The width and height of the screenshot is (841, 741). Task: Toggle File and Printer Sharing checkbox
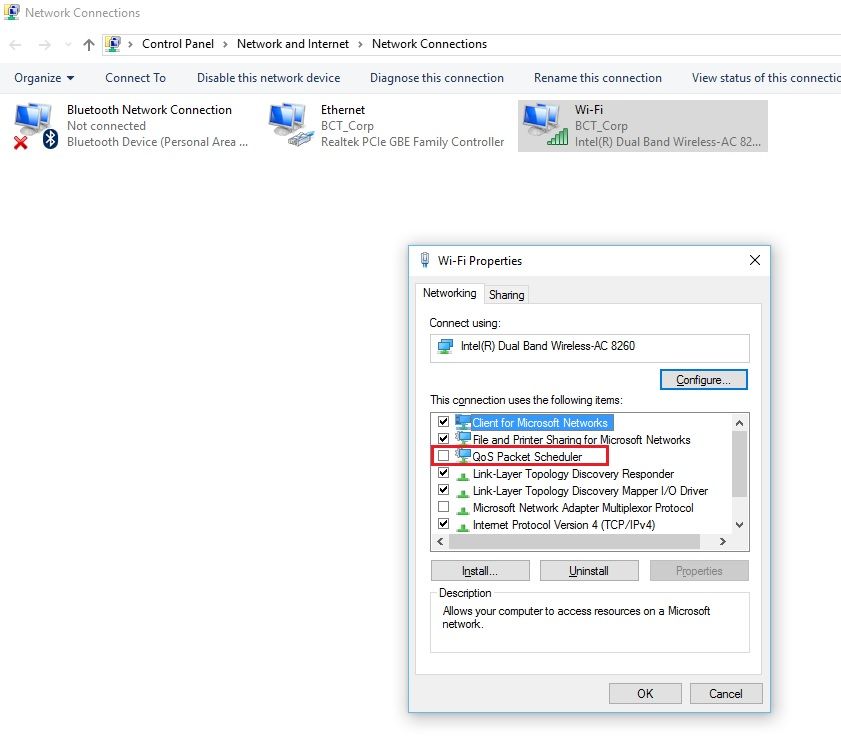click(x=444, y=439)
